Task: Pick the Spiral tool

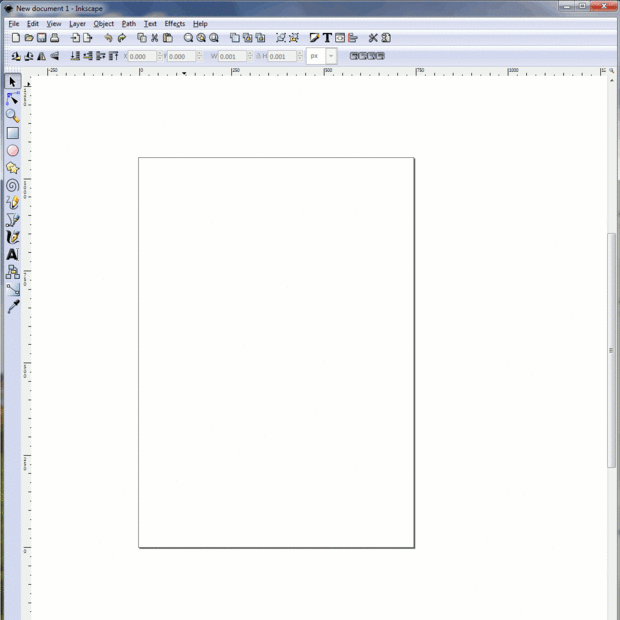Action: (x=13, y=185)
